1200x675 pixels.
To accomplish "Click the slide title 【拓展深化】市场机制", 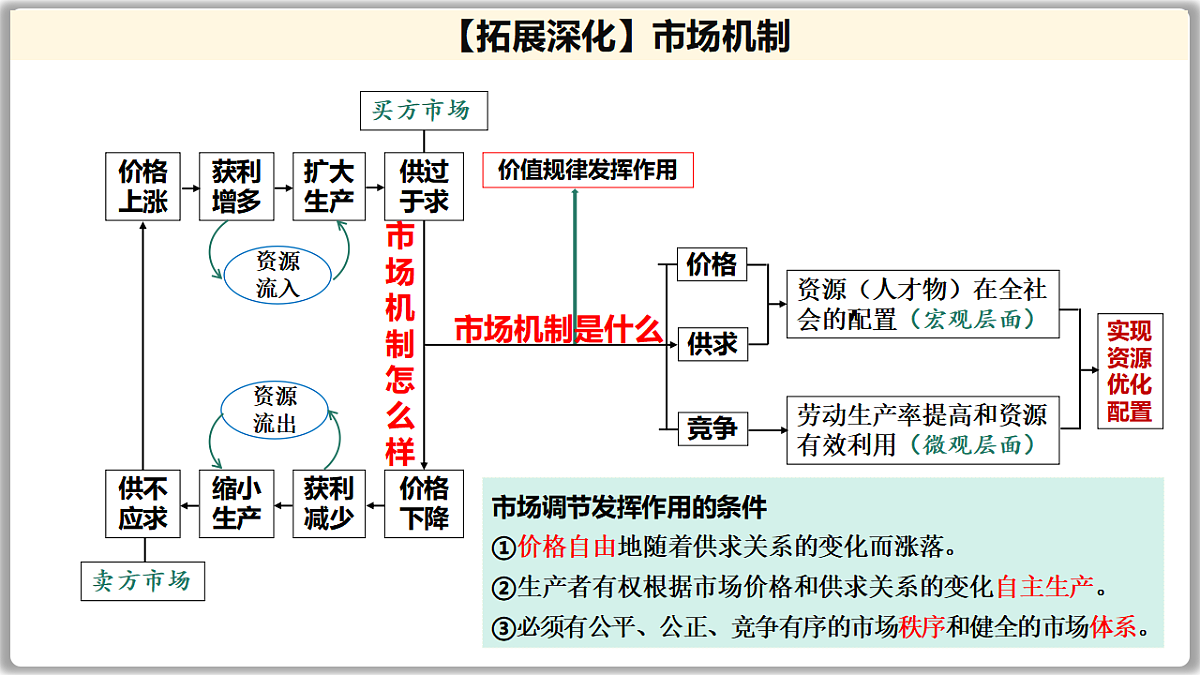I will point(620,36).
